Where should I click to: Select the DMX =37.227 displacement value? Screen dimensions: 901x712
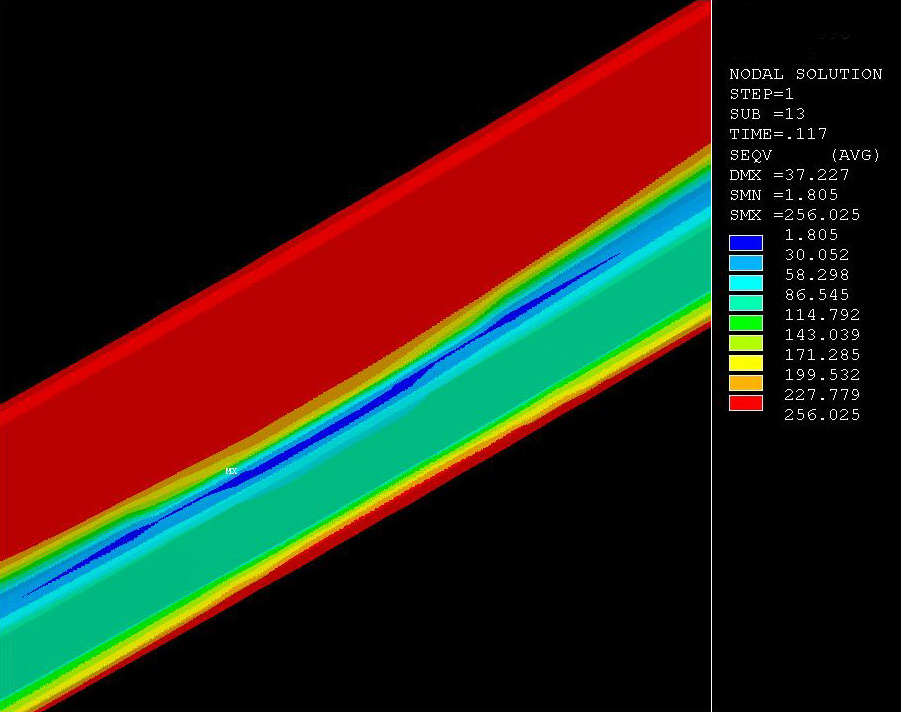pos(789,175)
